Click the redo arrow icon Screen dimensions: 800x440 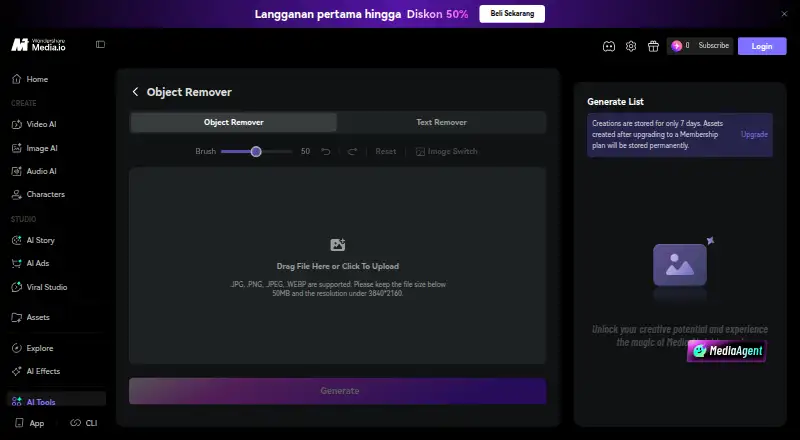tap(352, 152)
